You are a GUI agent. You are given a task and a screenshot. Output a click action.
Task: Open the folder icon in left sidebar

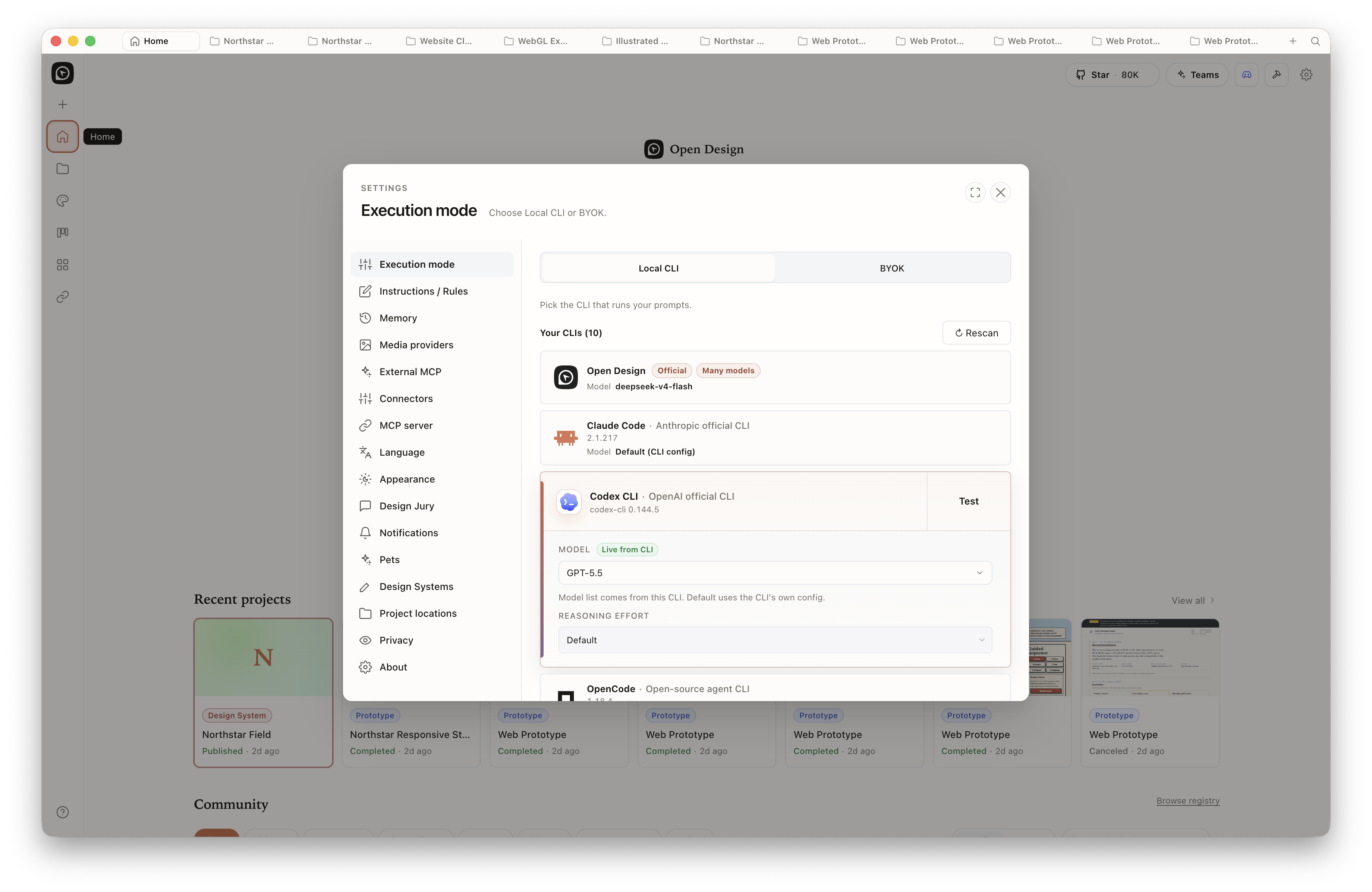coord(62,169)
